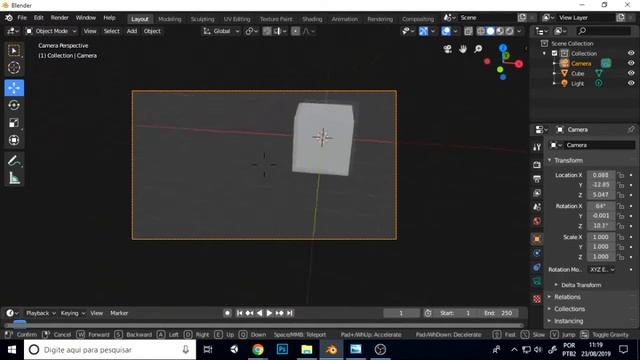Click the Windows search box
The image size is (640, 360).
click(x=110, y=350)
